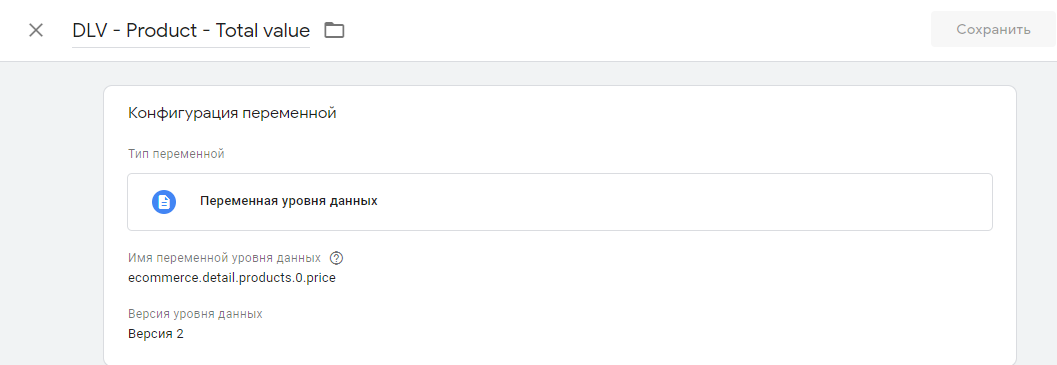Click the Тип переменной label
Image resolution: width=1057 pixels, height=365 pixels.
pyautogui.click(x=176, y=154)
